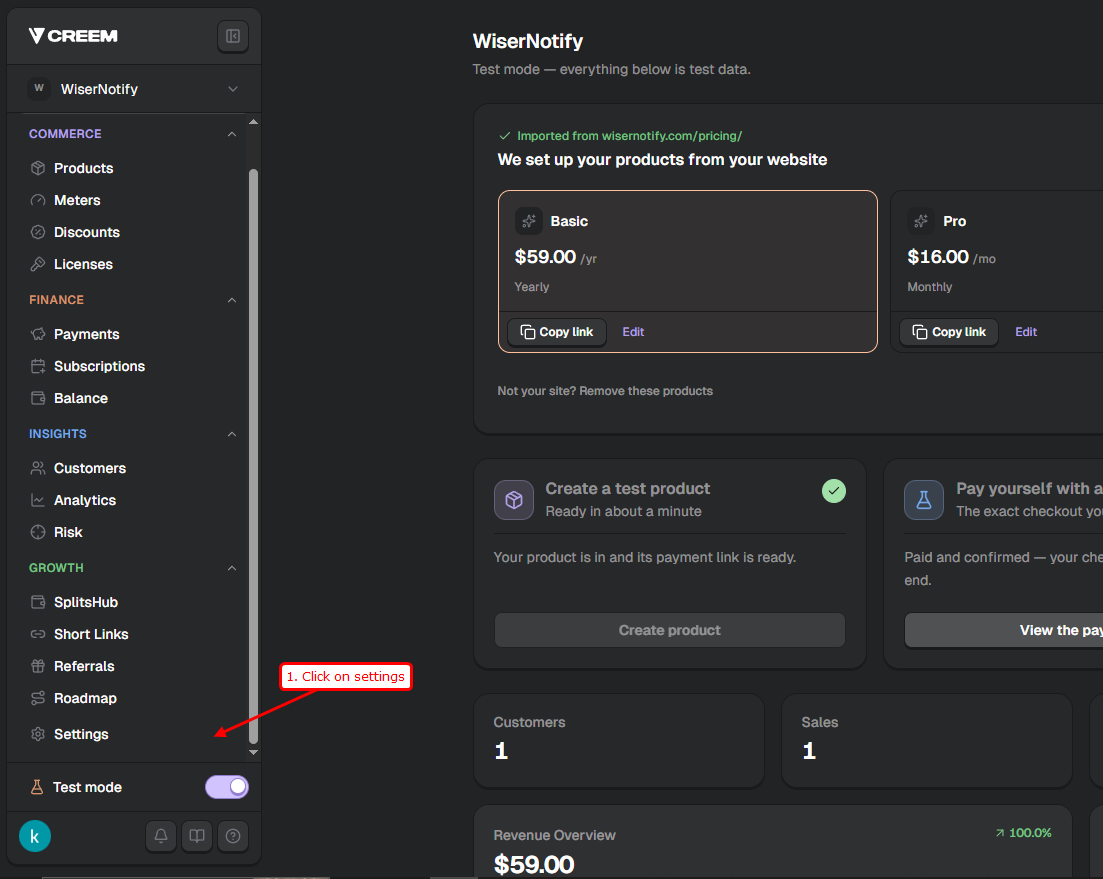Screen dimensions: 1103x879
Task: Click the SplitsHub wallet icon
Action: point(38,602)
